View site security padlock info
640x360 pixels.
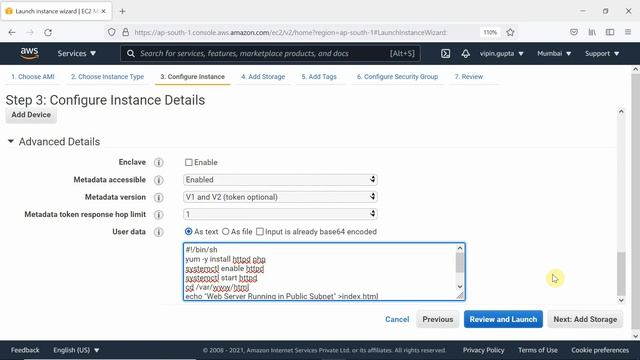point(126,32)
